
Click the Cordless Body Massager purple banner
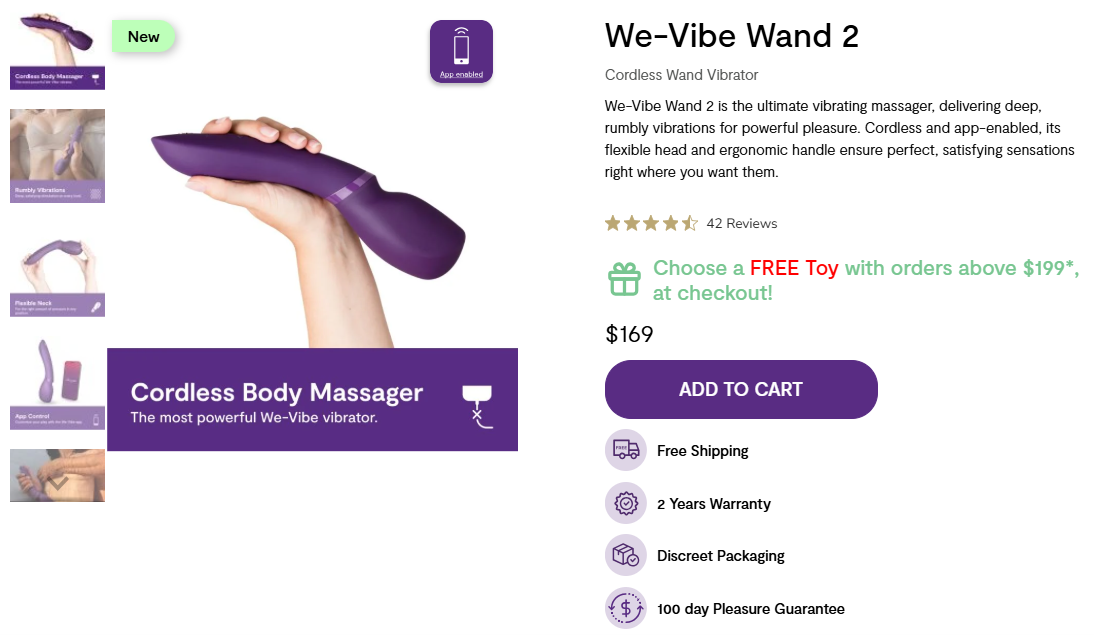[312, 400]
